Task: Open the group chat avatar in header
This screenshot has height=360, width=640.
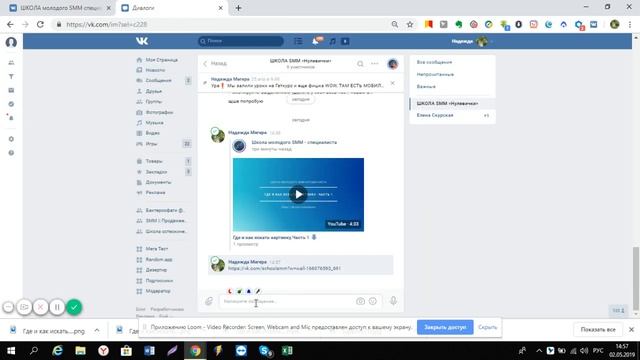Action: (393, 64)
